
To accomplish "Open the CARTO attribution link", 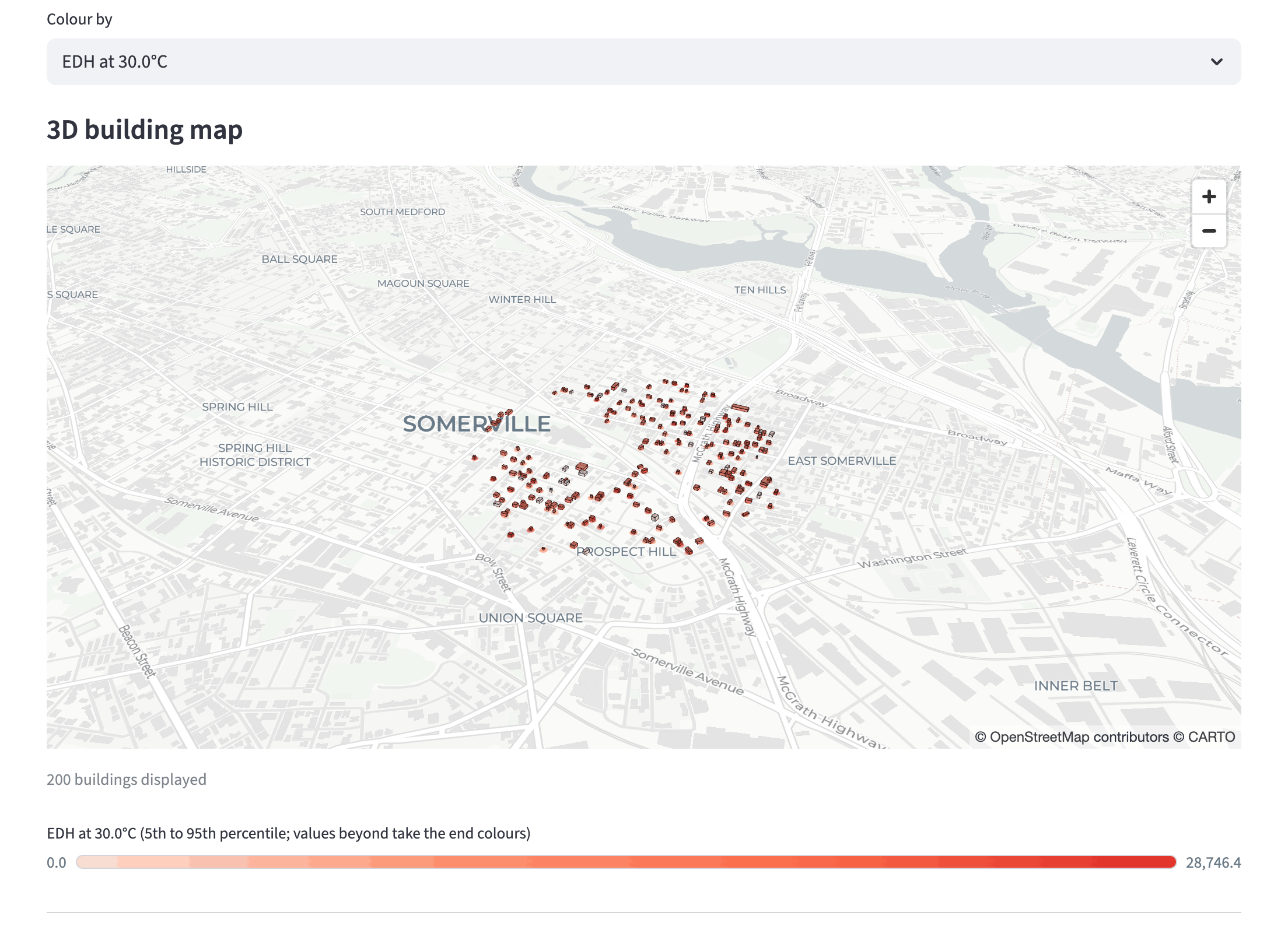I will (1211, 737).
